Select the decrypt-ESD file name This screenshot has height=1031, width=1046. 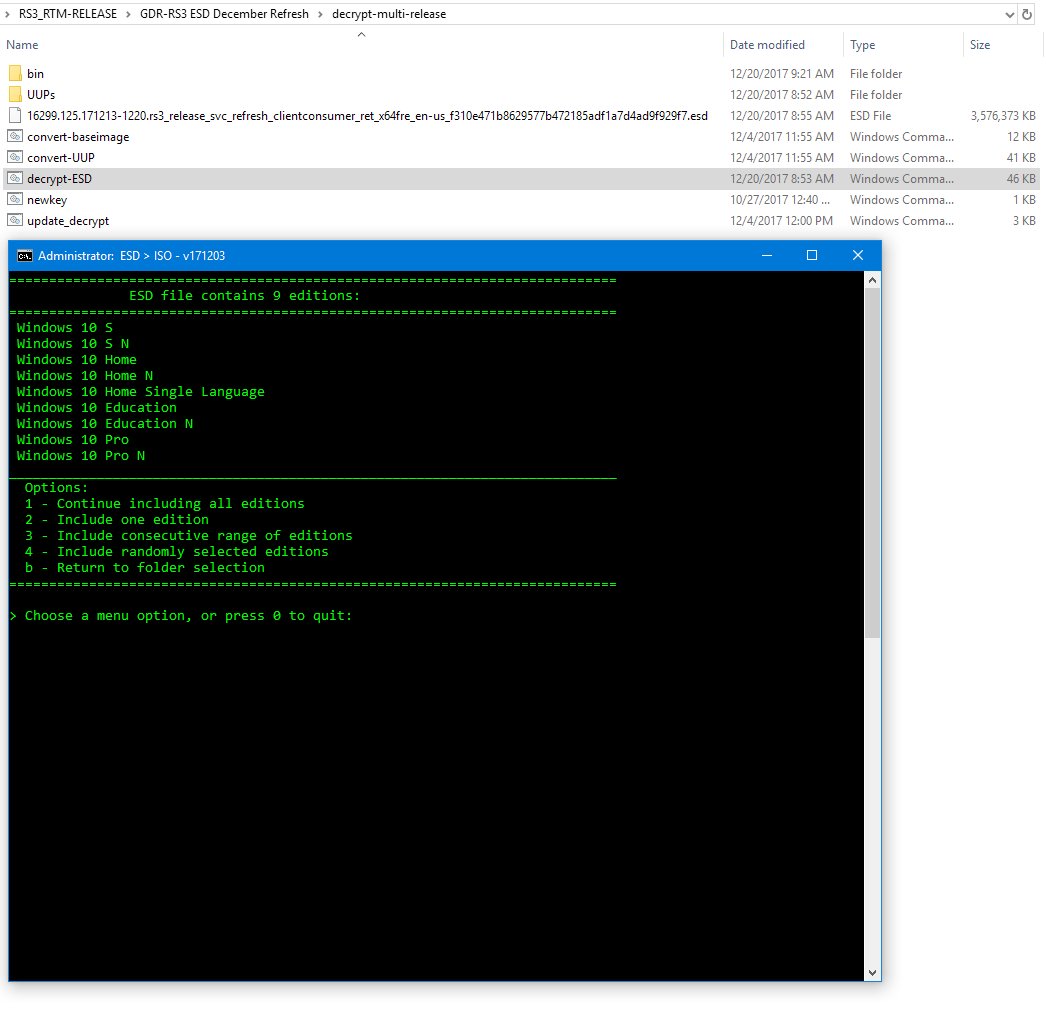(59, 178)
